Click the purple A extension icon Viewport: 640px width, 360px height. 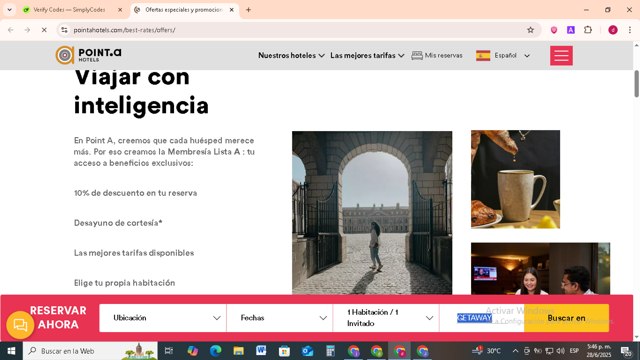click(x=571, y=30)
